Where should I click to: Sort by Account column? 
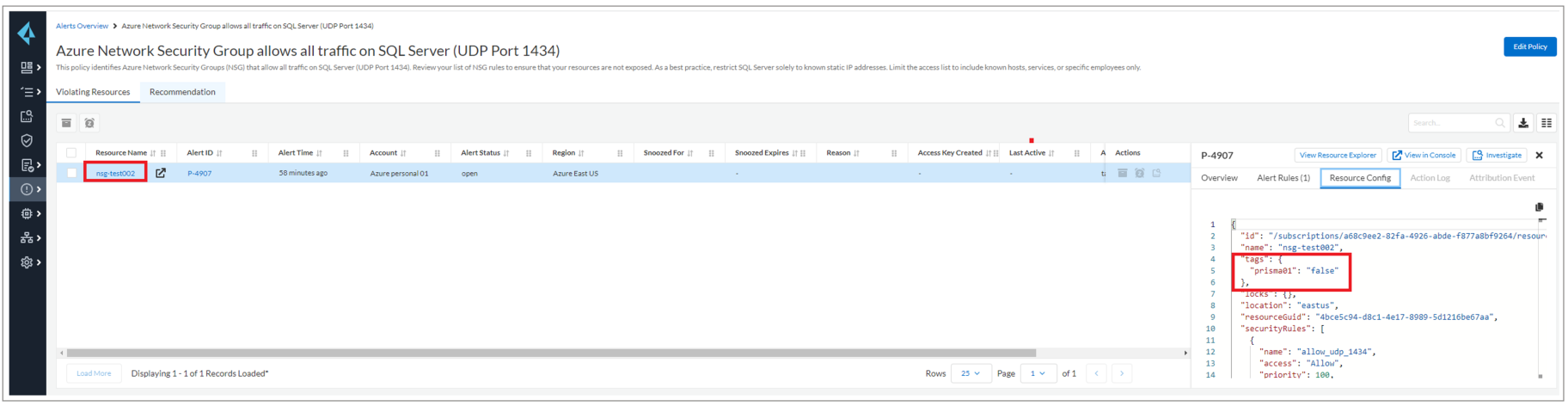(403, 153)
